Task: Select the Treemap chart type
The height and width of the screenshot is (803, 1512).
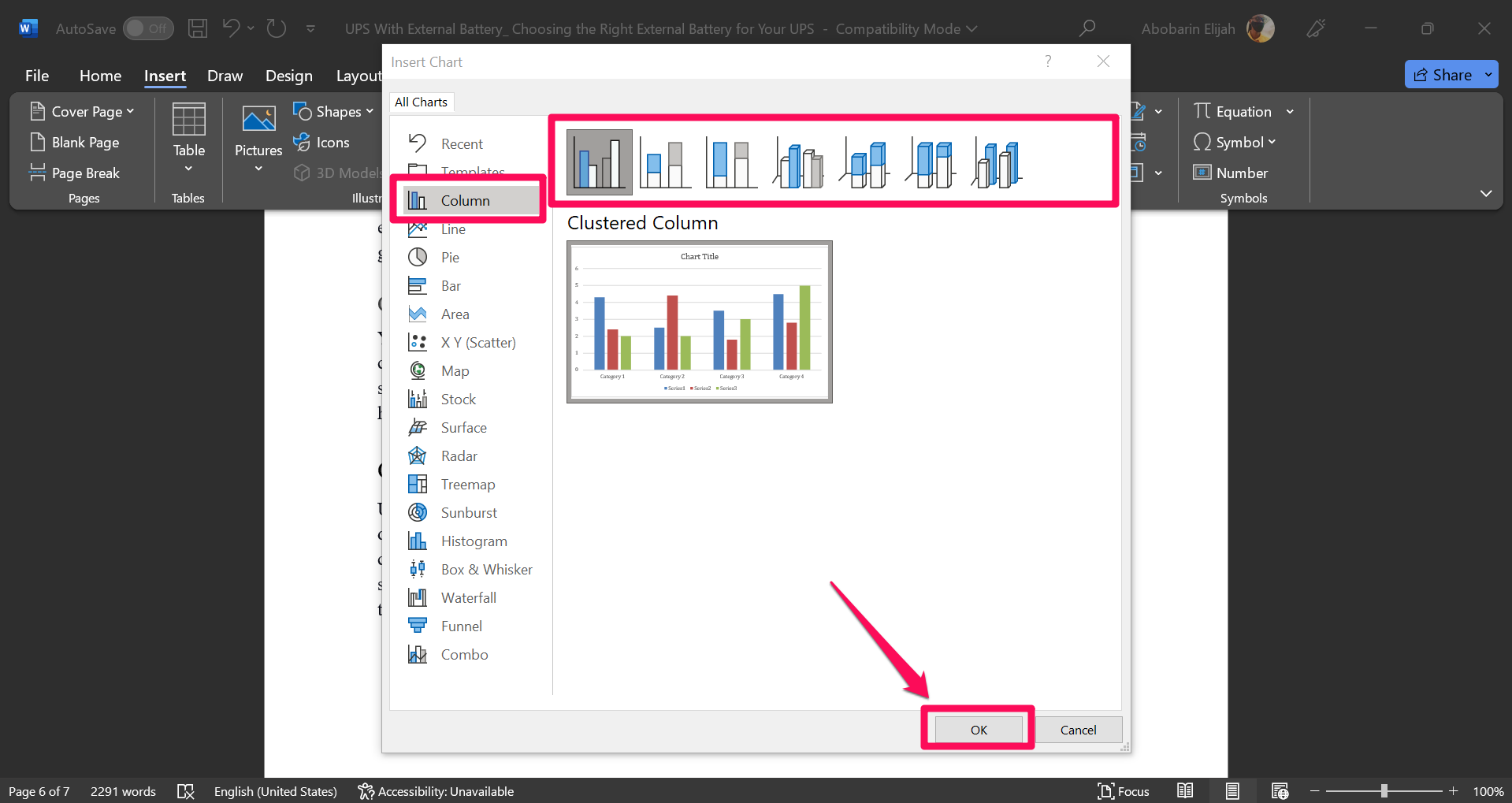Action: [x=467, y=484]
